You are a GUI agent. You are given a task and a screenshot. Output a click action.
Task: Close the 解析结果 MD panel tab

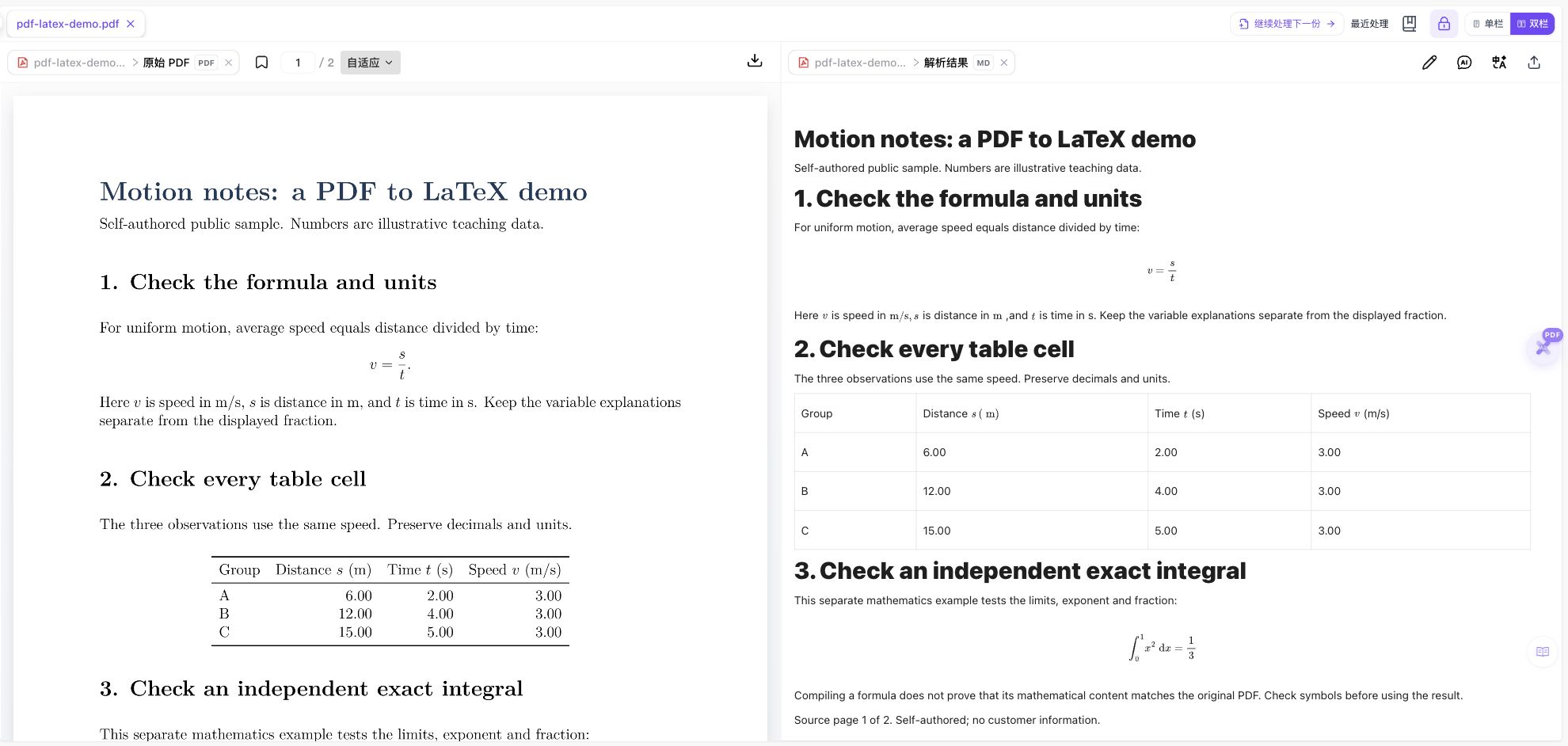1004,63
